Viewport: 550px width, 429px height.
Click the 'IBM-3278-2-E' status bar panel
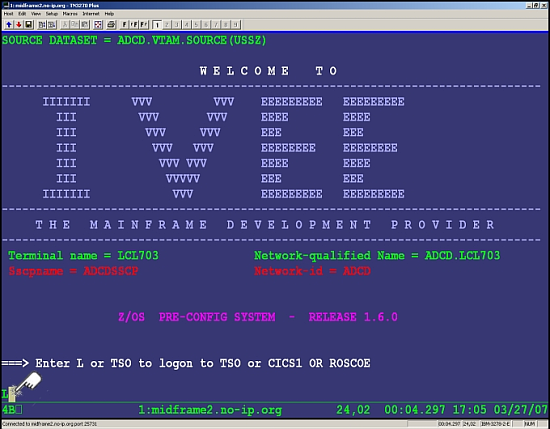coord(495,424)
